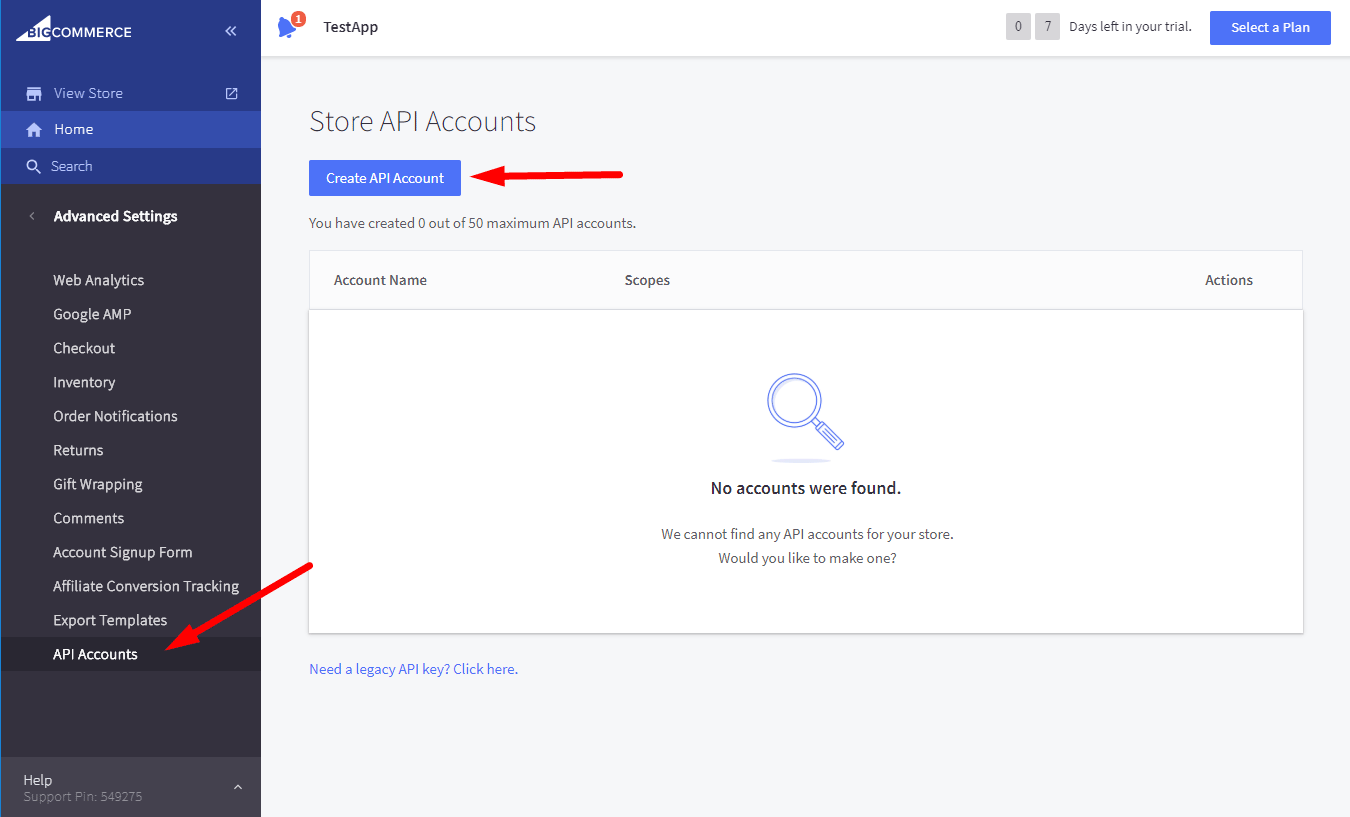Go back using Advanced Settings chevron
The image size is (1350, 817).
tap(32, 216)
